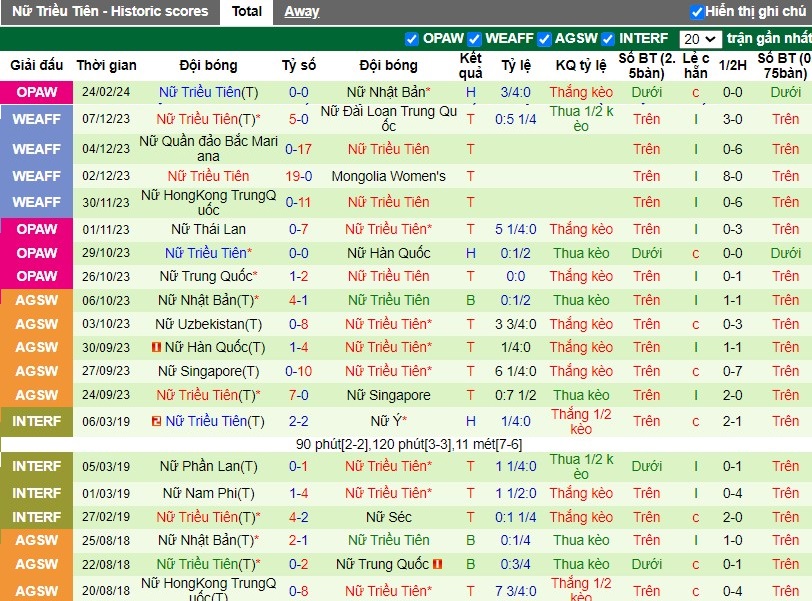Click red card icon beside Nữ Trung Quốc 22/08/18
The image size is (812, 601).
tap(438, 564)
